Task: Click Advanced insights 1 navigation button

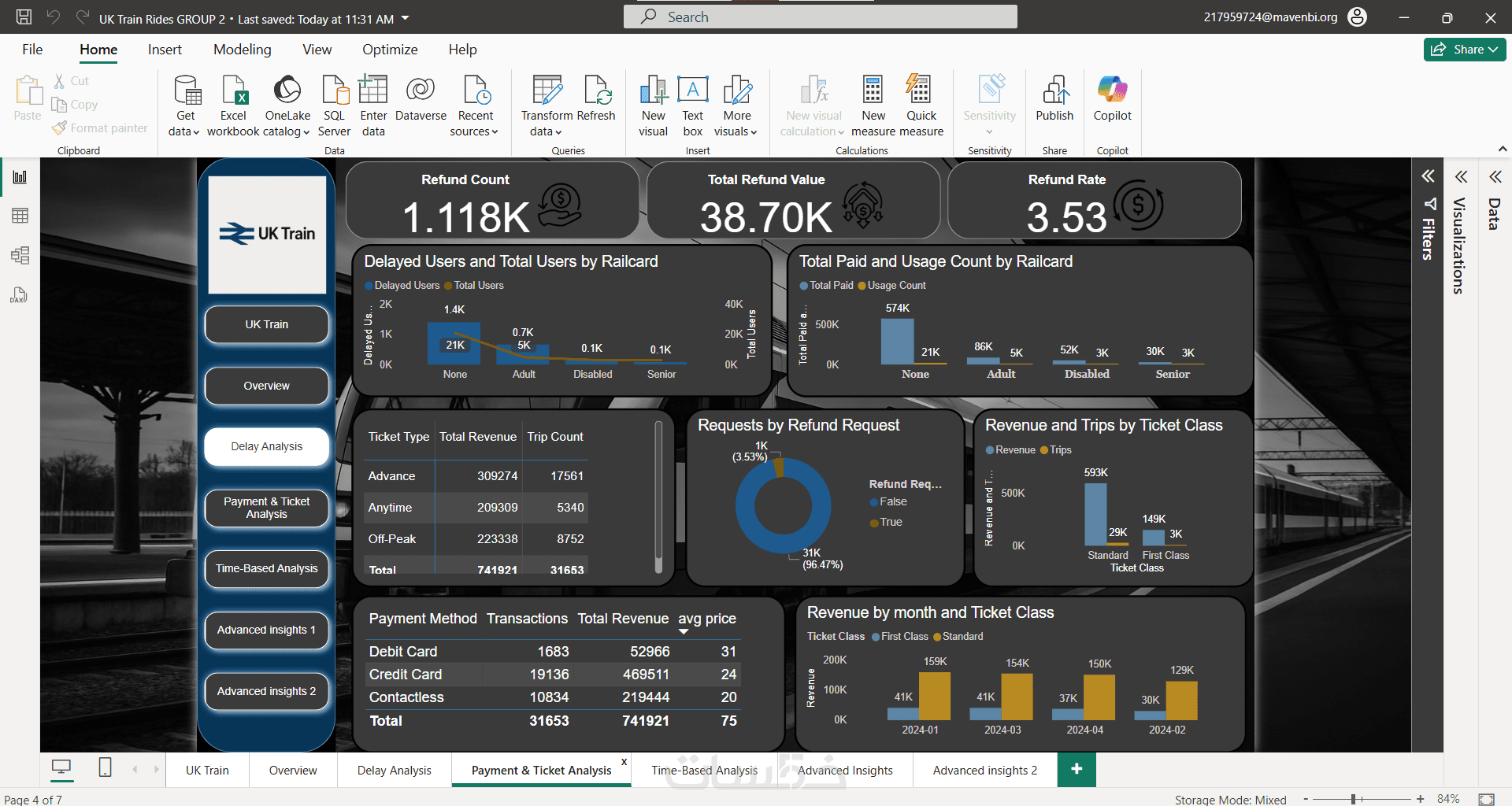Action: pos(267,630)
